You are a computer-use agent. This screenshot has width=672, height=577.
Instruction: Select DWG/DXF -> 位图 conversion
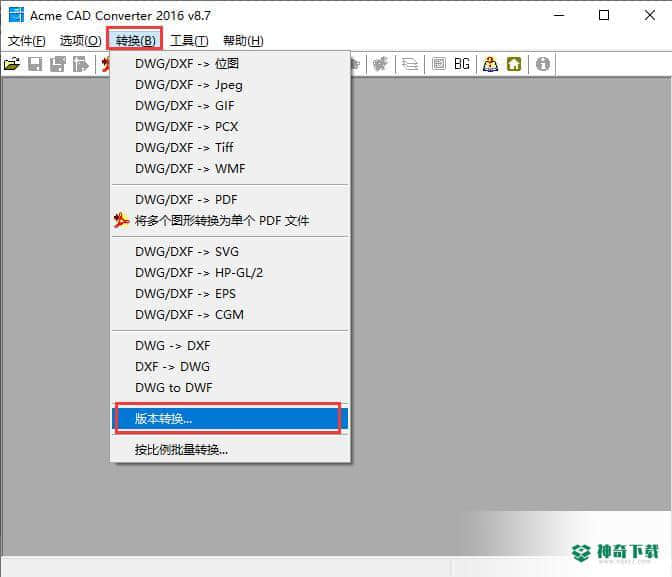[230, 63]
